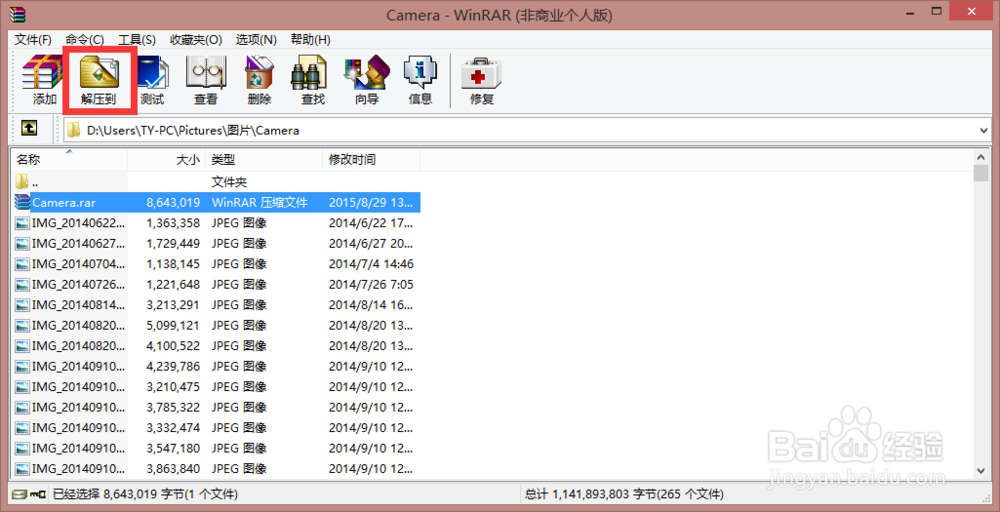Select the IMG_20140704 file row
The width and height of the screenshot is (1000, 512).
click(216, 263)
